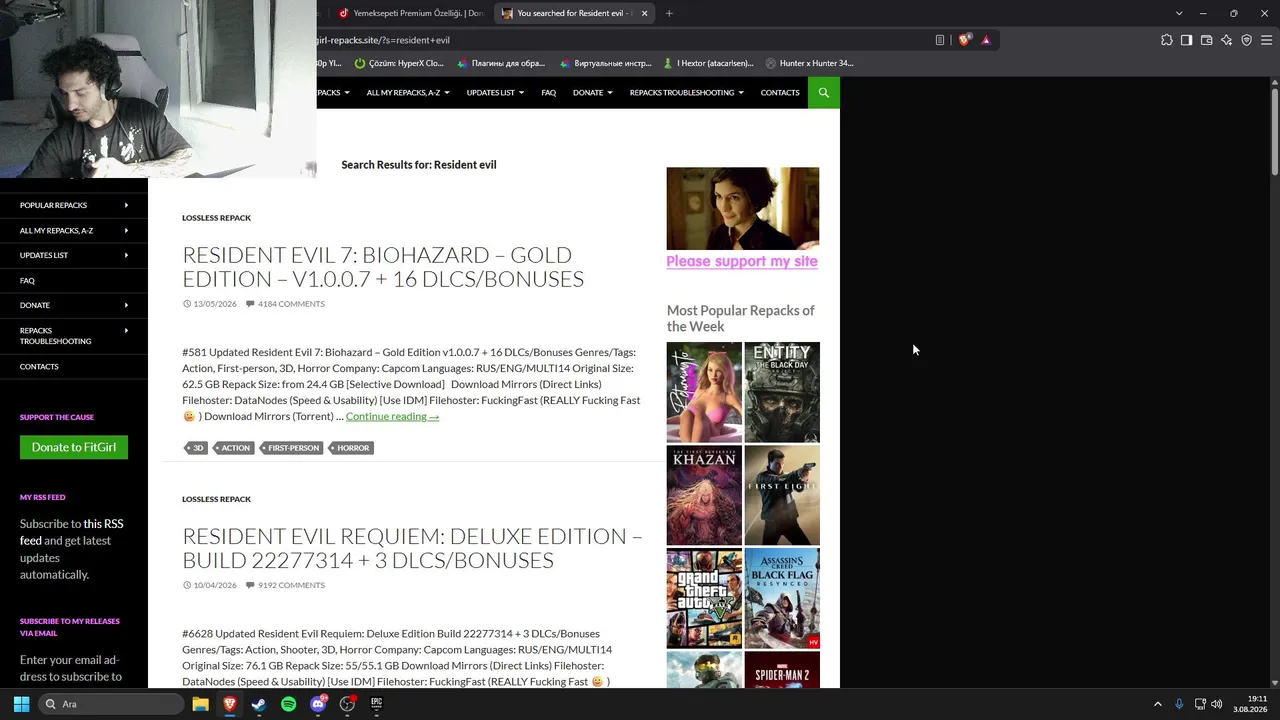Screen dimensions: 1280x720
Task: Open the Grand Theft Auto V thumbnail
Action: [704, 598]
